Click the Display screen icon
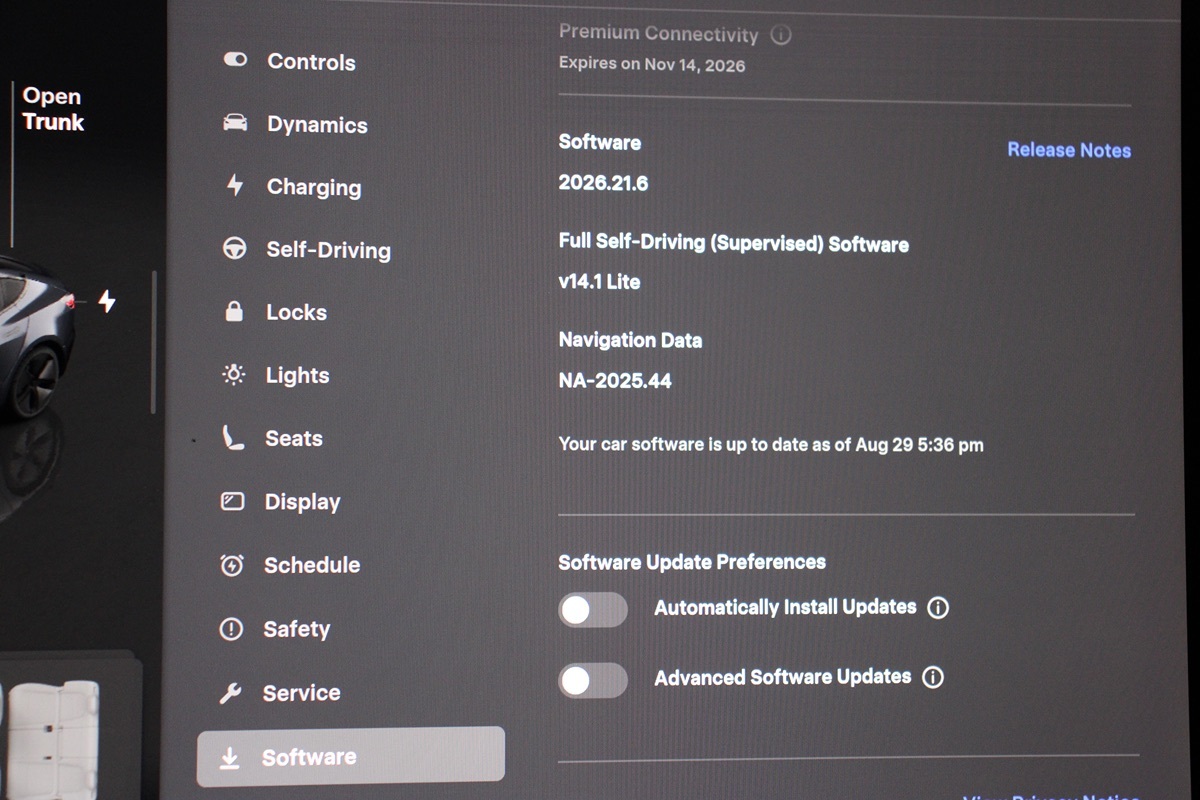Screen dimensions: 1200x800 pos(232,501)
